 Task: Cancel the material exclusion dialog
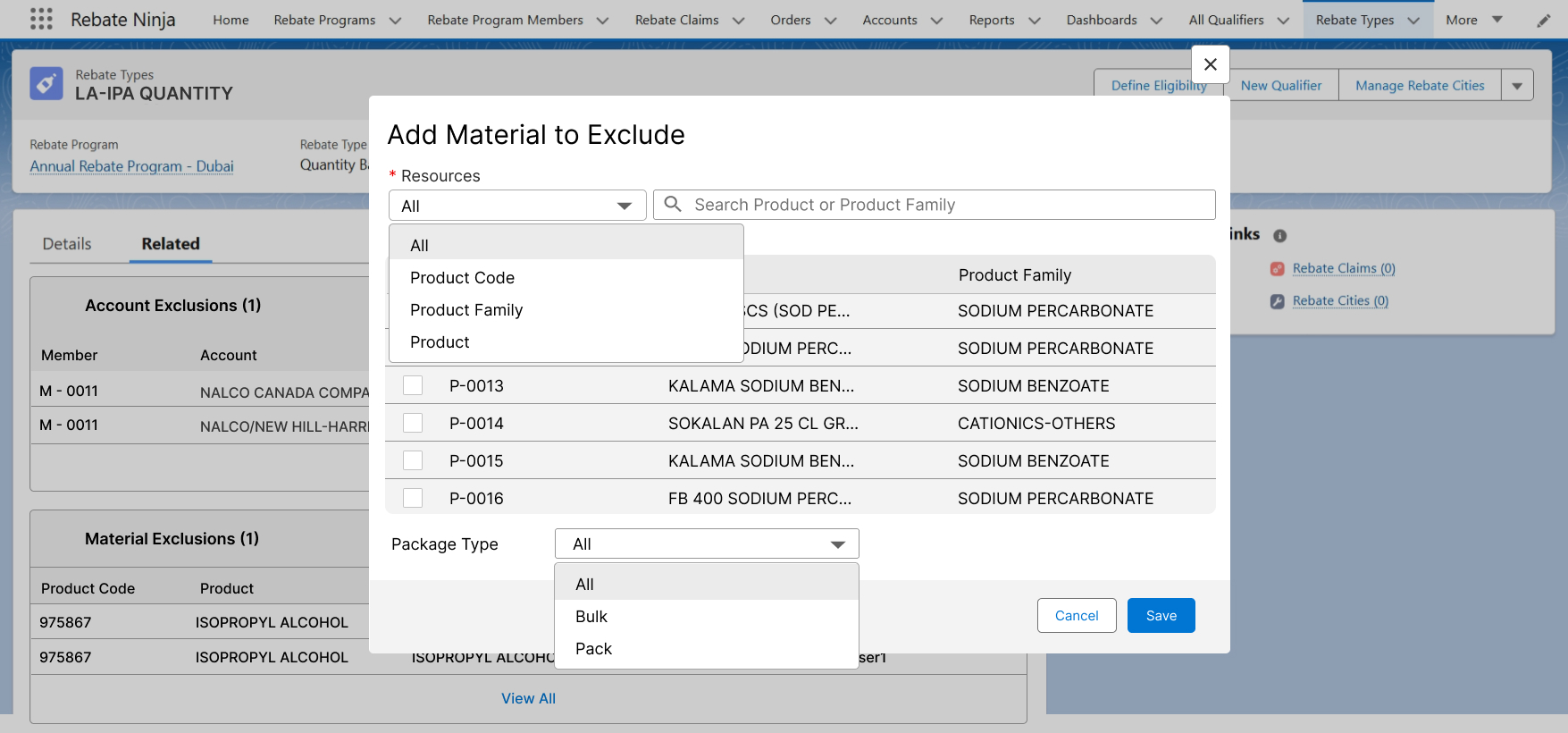pyautogui.click(x=1076, y=616)
